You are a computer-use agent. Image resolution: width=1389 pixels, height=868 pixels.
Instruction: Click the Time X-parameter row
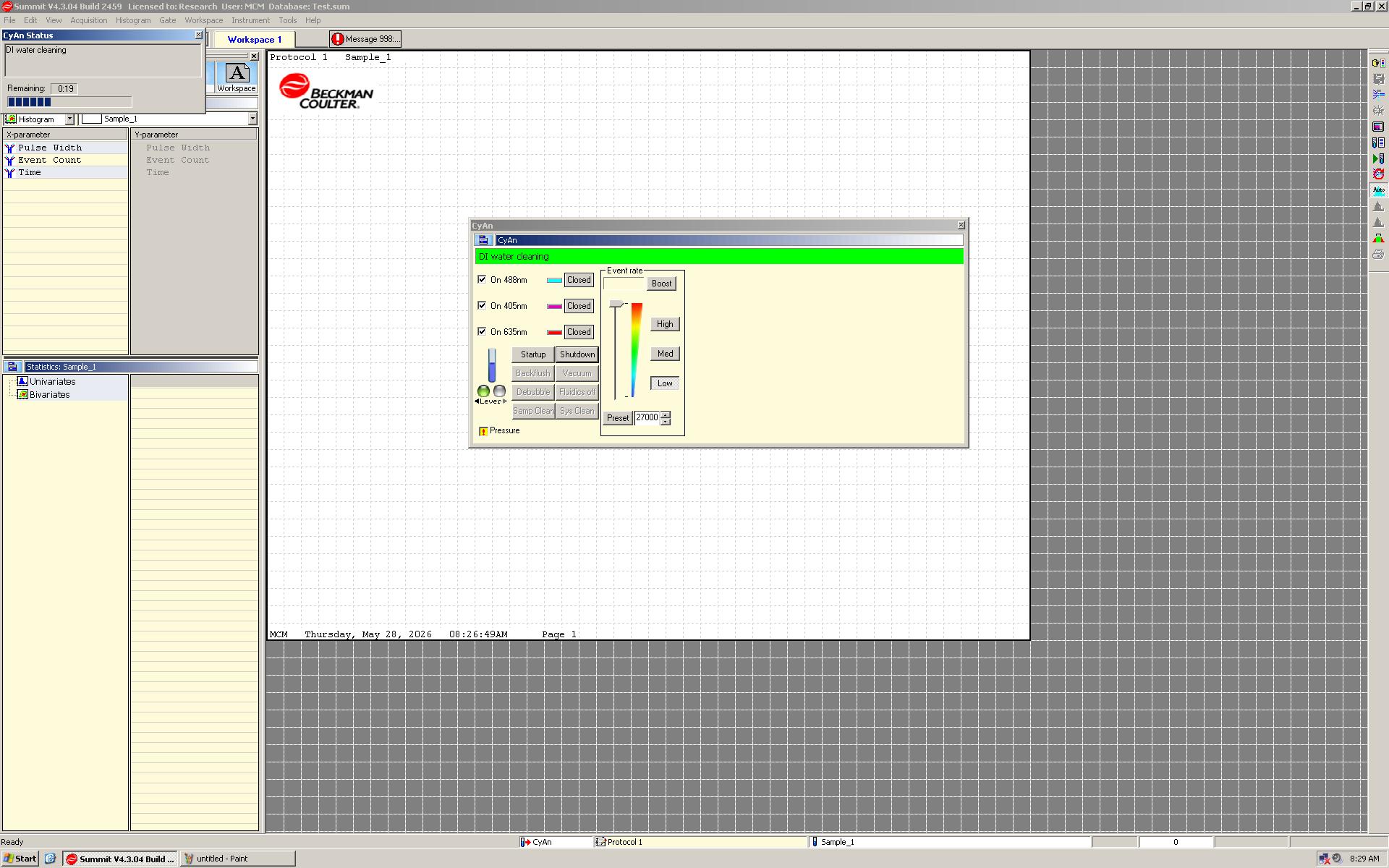click(x=66, y=172)
